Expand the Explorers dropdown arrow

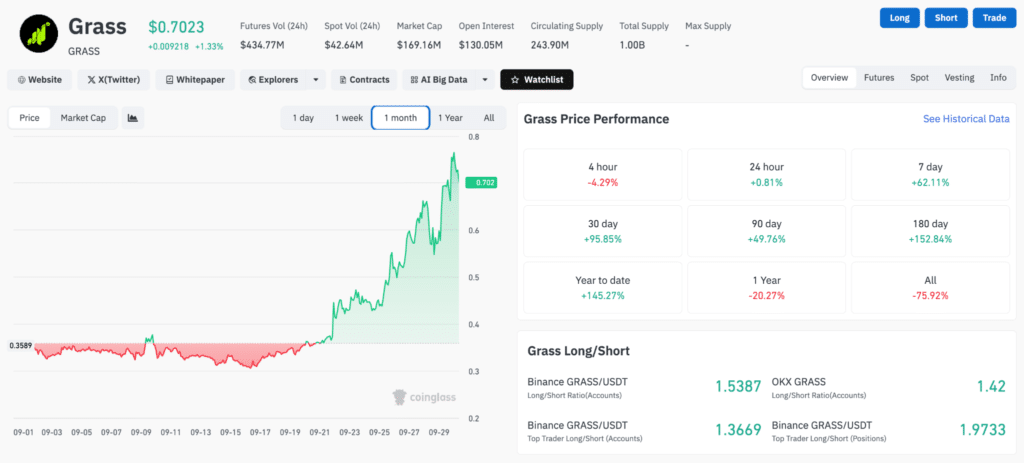pyautogui.click(x=315, y=80)
